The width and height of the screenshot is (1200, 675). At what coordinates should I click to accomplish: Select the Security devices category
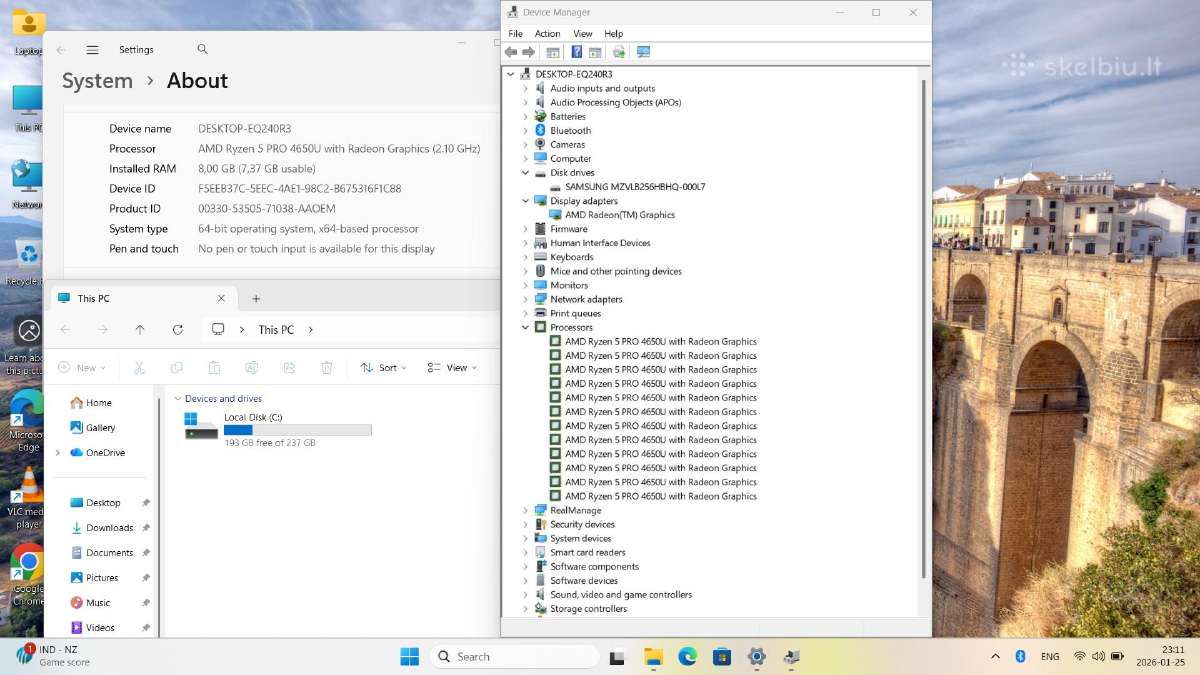pos(574,524)
